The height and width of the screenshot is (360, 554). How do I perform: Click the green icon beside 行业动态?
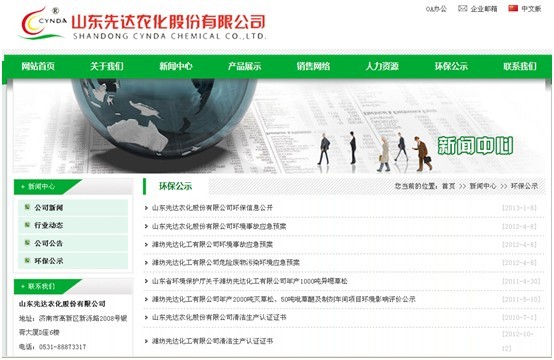tap(27, 225)
